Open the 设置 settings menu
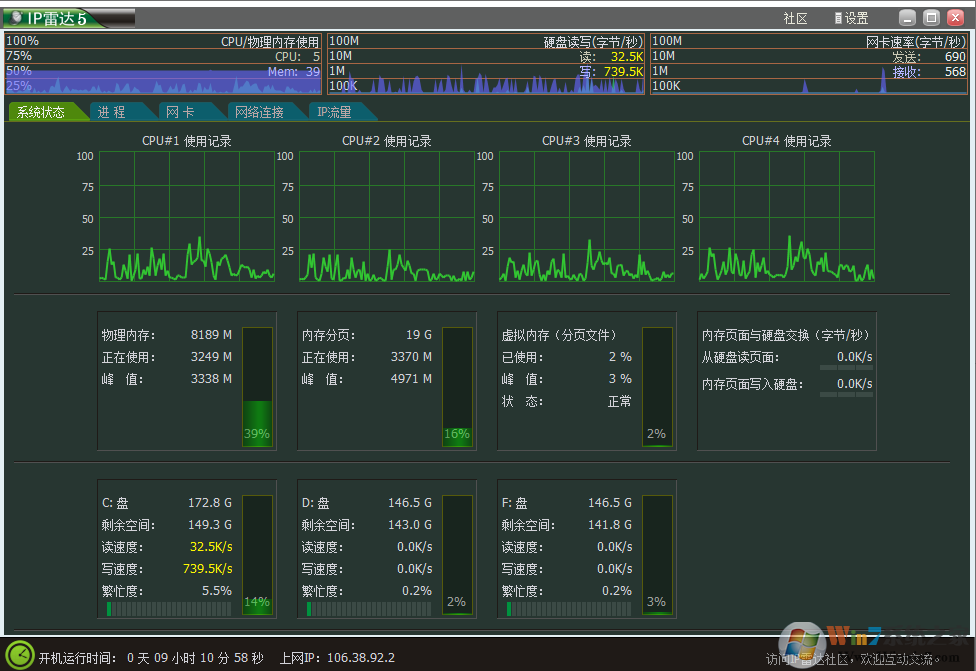The image size is (976, 671). click(x=851, y=18)
